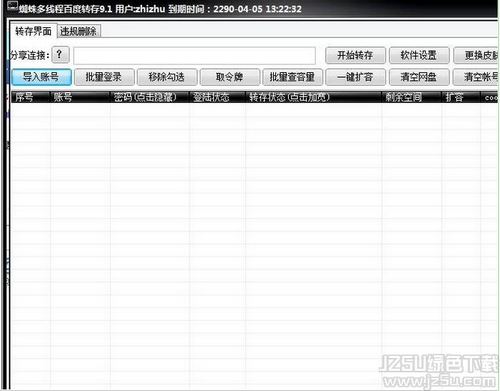The width and height of the screenshot is (500, 391).
Task: Click the 导入账号 import accounts button
Action: (41, 77)
